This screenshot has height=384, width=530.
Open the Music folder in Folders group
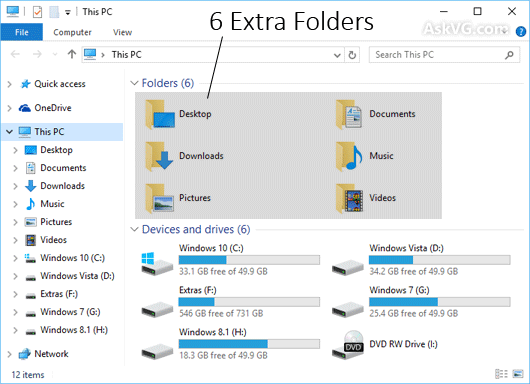click(x=365, y=156)
